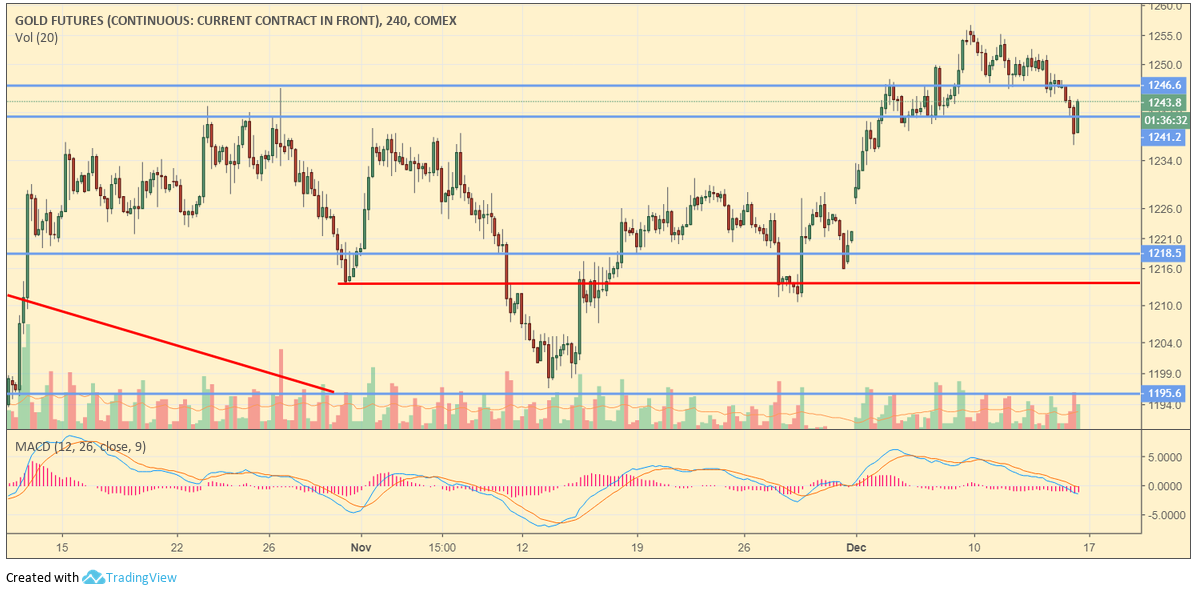Select the 1241.2 price level label
This screenshot has width=1197, height=595.
click(1166, 136)
